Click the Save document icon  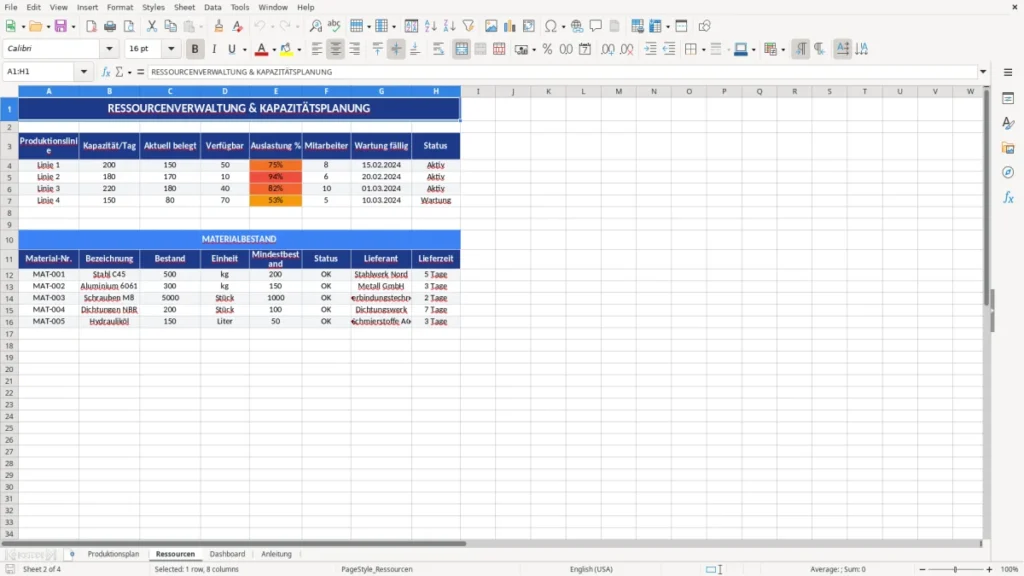pyautogui.click(x=60, y=26)
